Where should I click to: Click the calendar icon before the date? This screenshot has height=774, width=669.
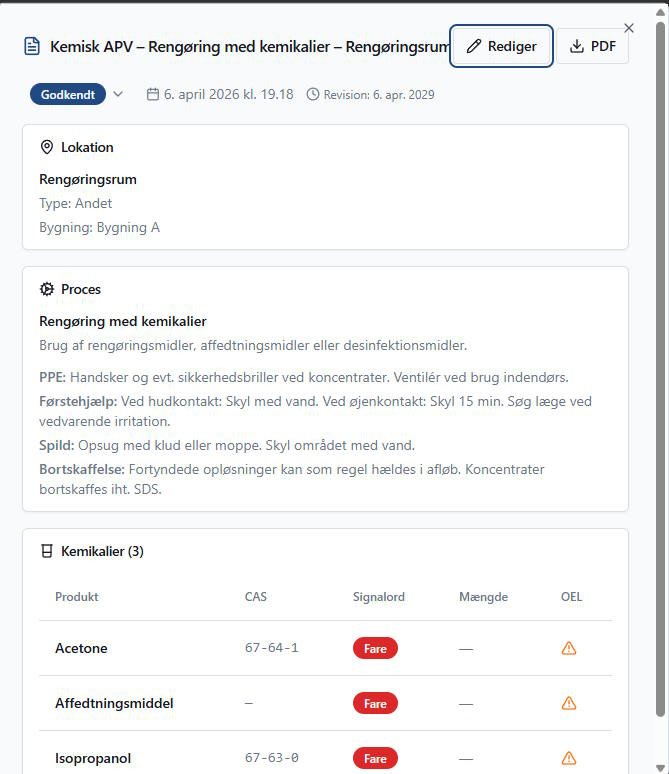[153, 95]
